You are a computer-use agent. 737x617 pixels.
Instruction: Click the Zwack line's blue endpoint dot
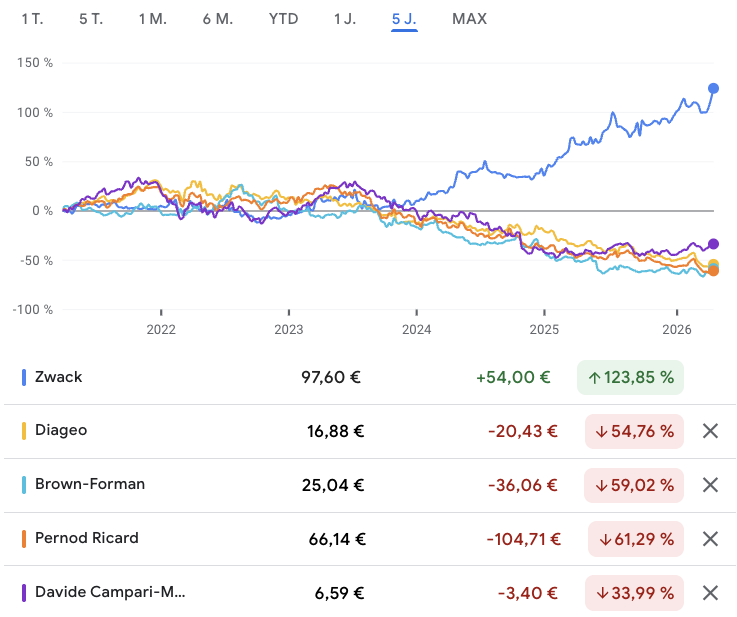pyautogui.click(x=713, y=88)
